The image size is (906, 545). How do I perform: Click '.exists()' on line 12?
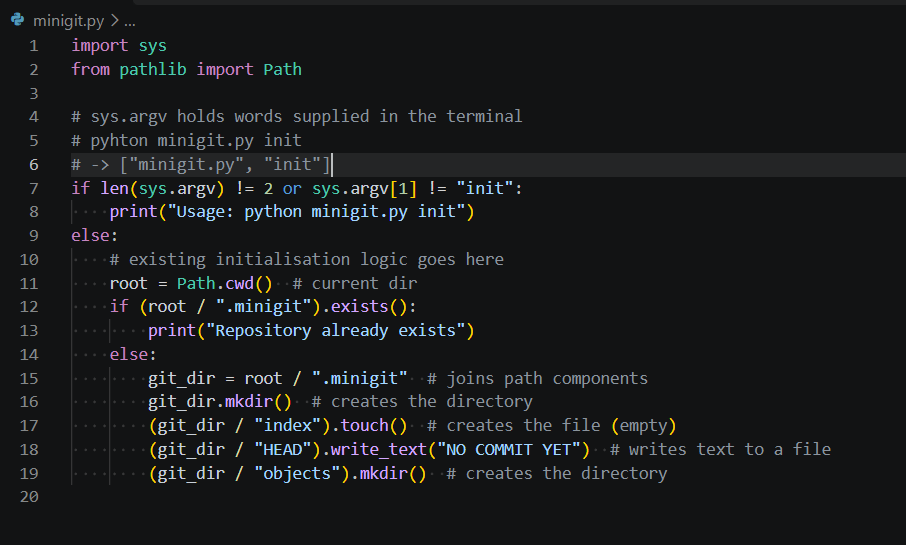tap(364, 306)
